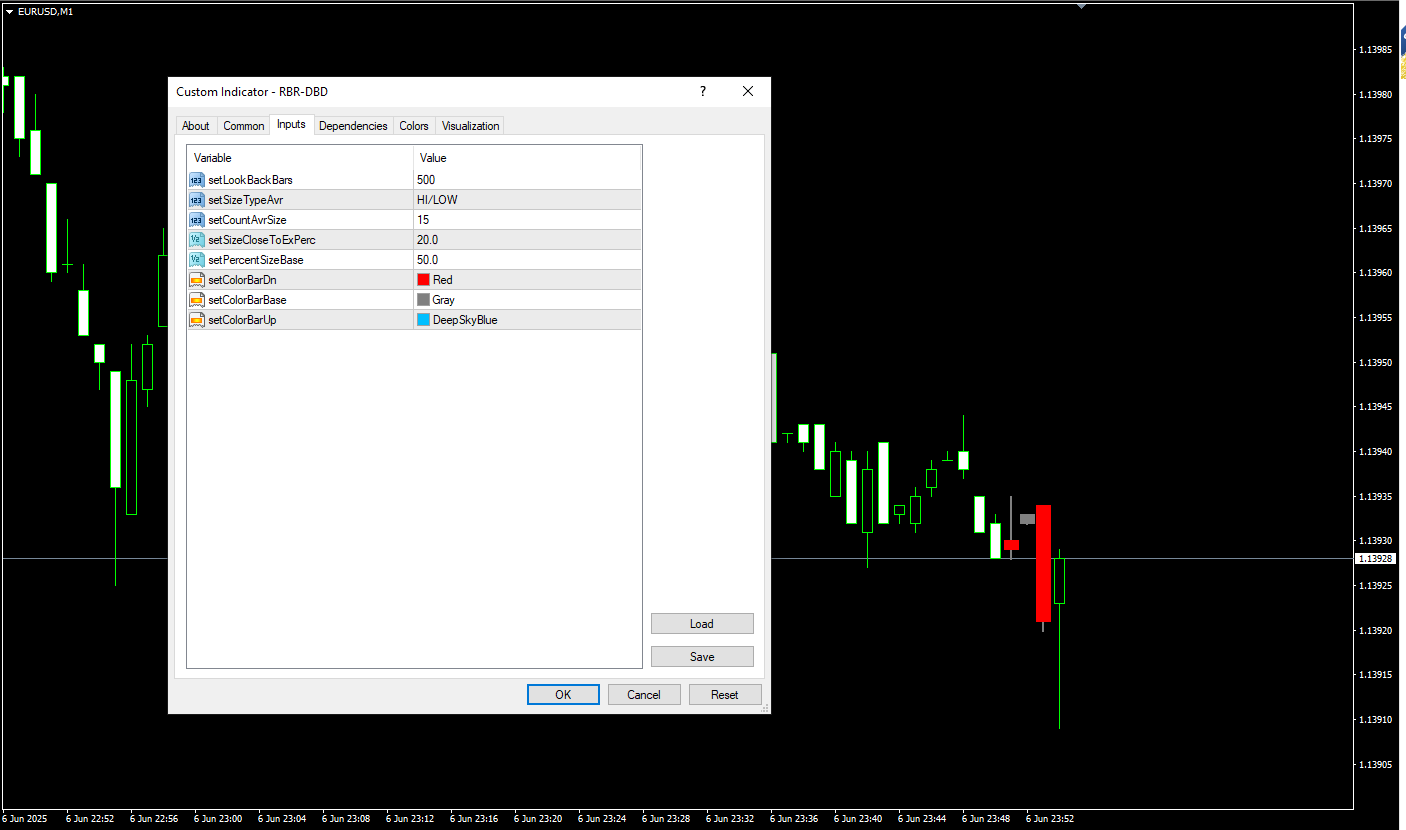Edit the setLookBackBars value 500
The image size is (1406, 830).
point(527,180)
